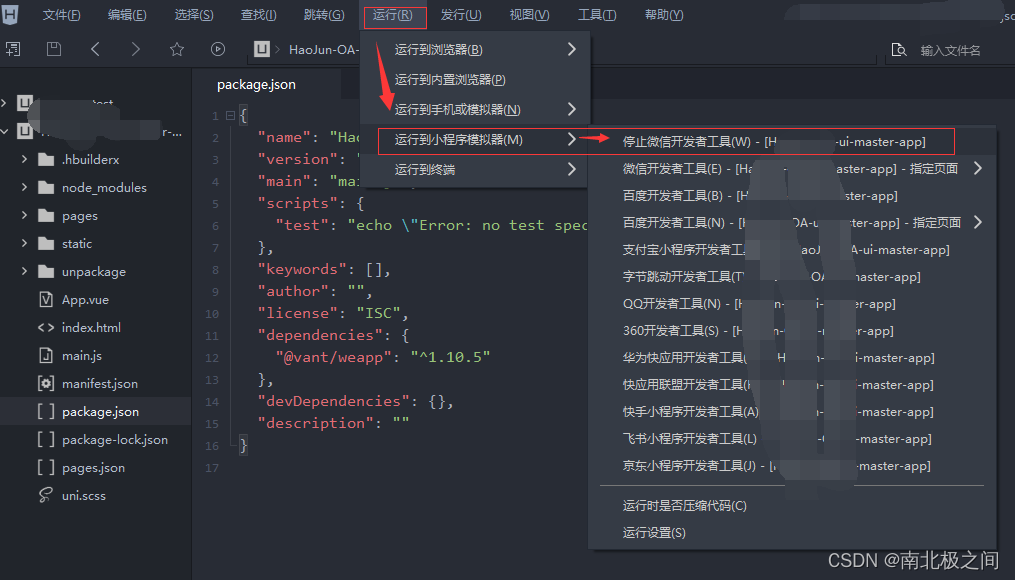This screenshot has height=580, width=1015.
Task: Click the .hbuilderx folder icon
Action: point(46,159)
